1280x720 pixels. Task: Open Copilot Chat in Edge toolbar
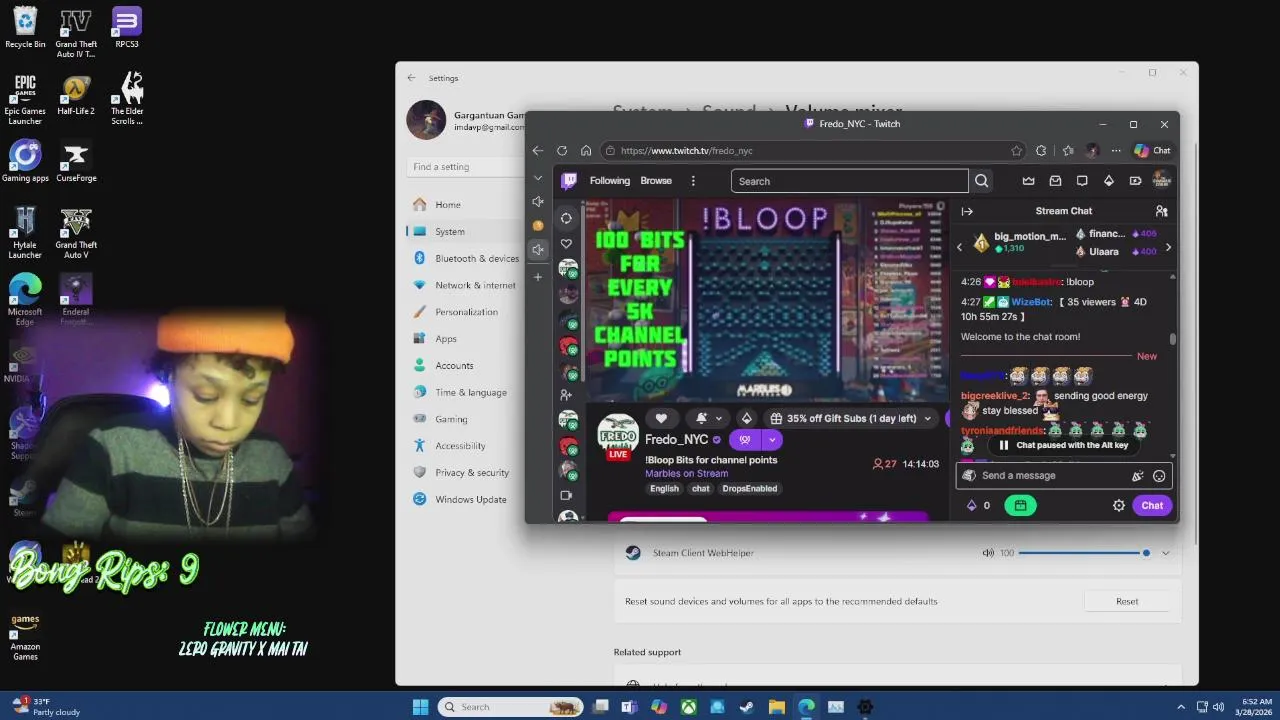coord(1152,151)
